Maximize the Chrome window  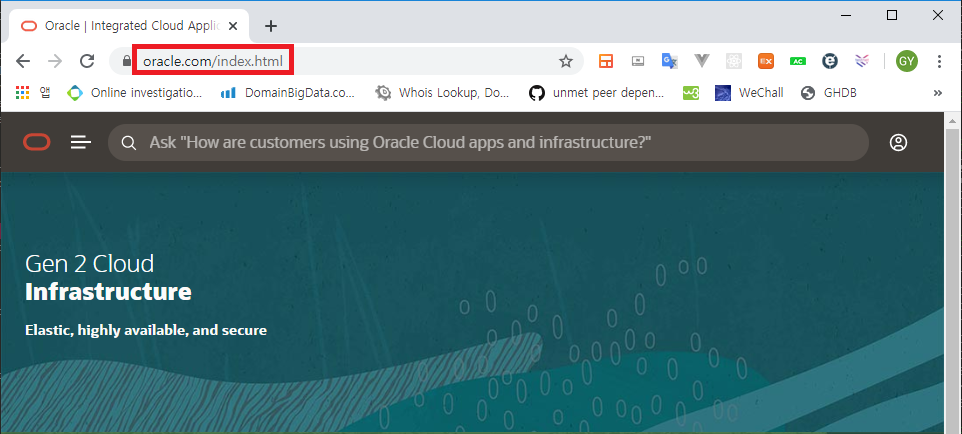click(892, 15)
